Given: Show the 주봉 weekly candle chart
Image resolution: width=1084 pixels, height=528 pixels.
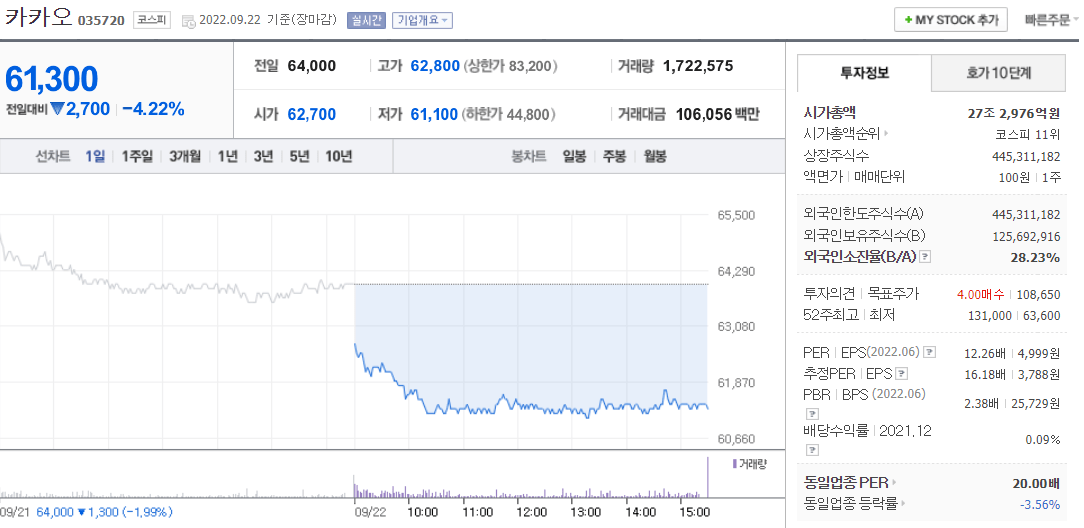Looking at the screenshot, I should pos(615,156).
